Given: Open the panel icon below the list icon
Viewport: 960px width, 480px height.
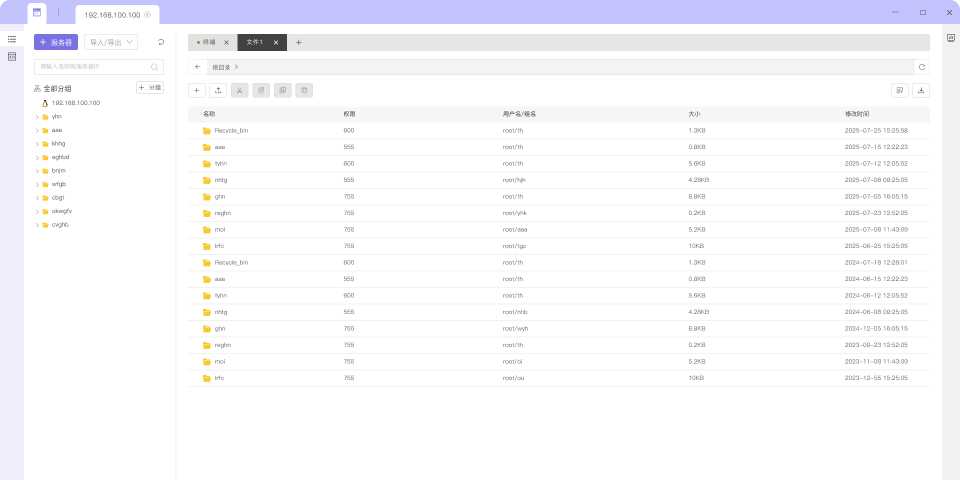Looking at the screenshot, I should pyautogui.click(x=12, y=56).
